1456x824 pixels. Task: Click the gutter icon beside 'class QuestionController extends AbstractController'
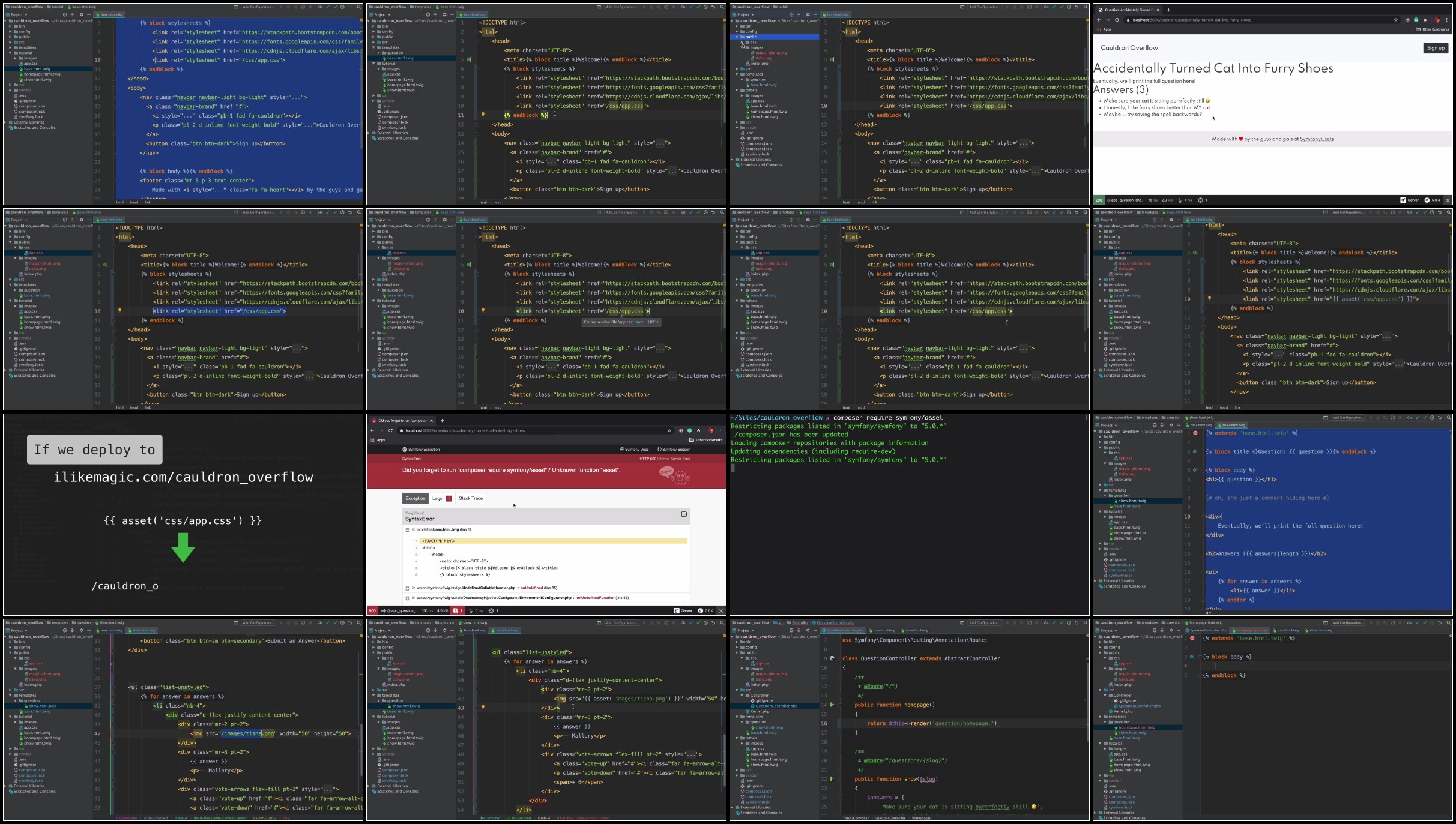832,658
